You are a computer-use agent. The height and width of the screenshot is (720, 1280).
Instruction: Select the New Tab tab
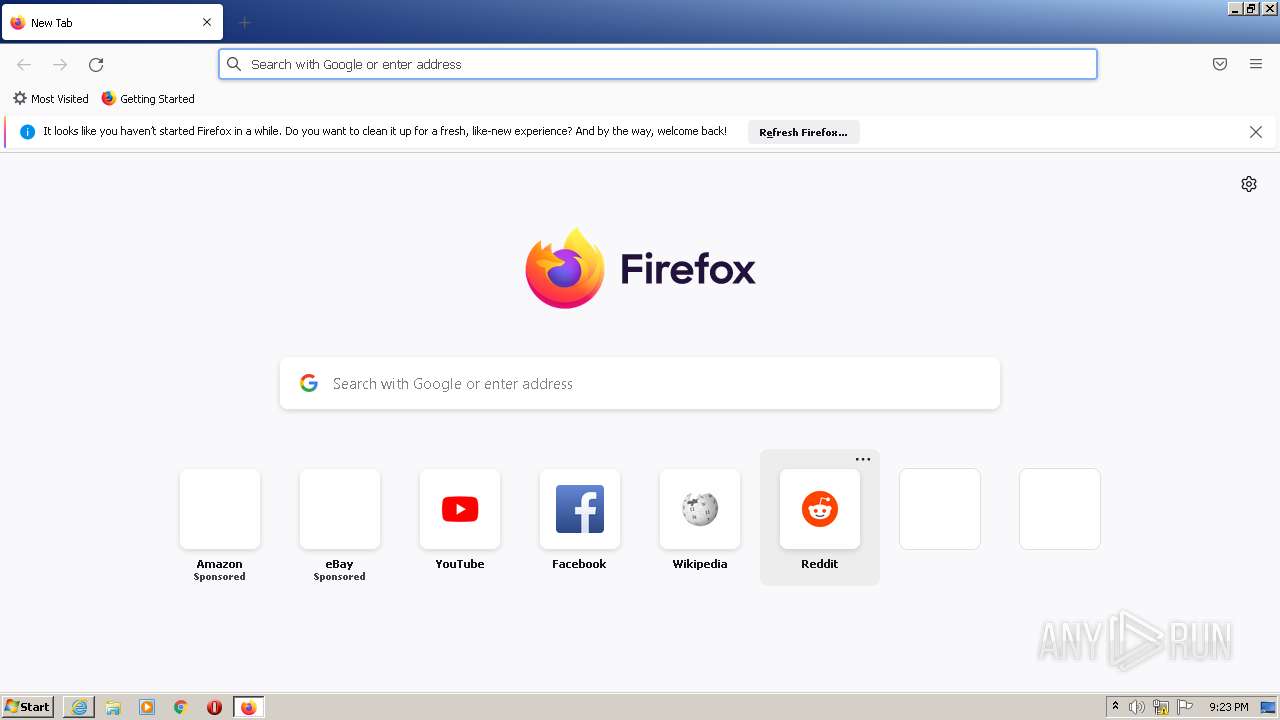coord(112,22)
